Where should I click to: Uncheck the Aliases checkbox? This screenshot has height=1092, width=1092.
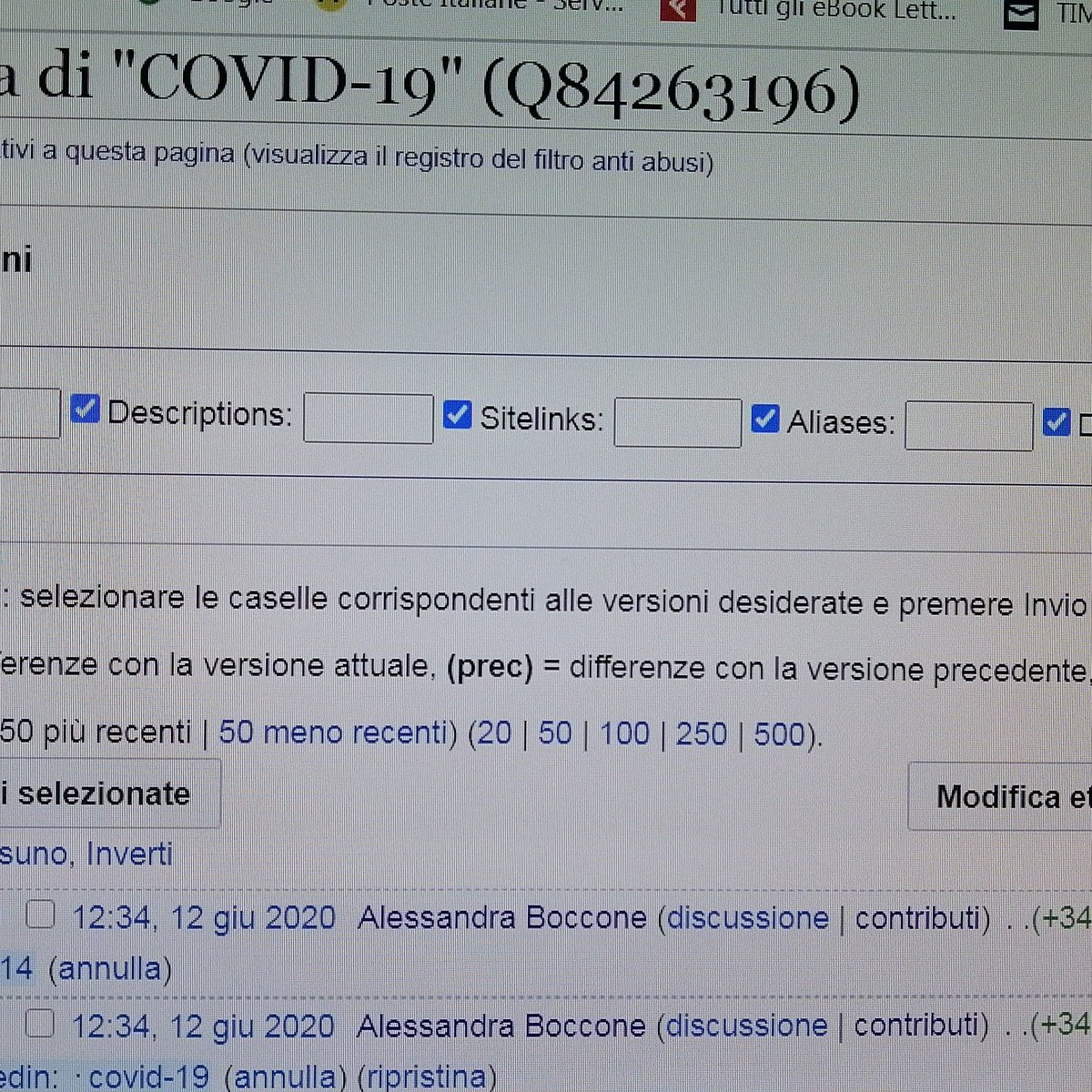pyautogui.click(x=764, y=419)
